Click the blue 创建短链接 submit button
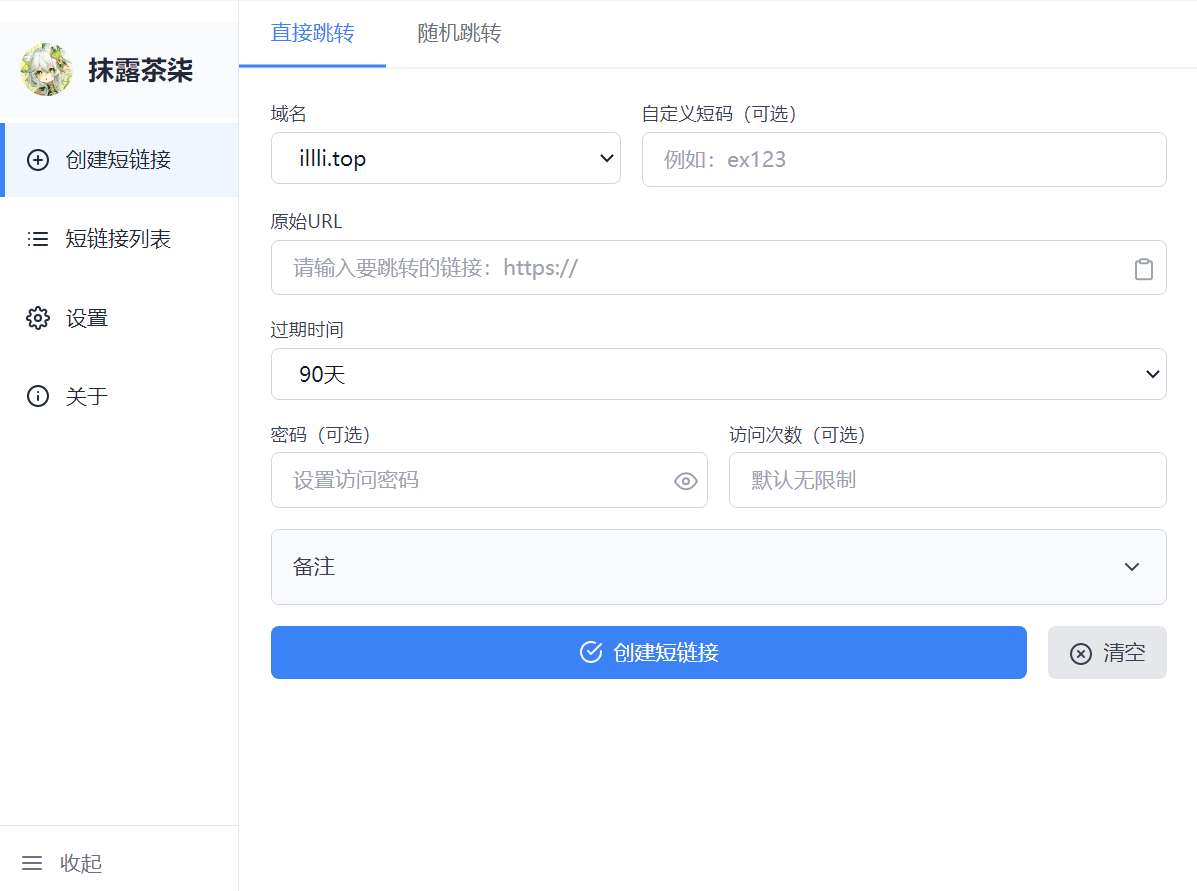 (x=648, y=653)
